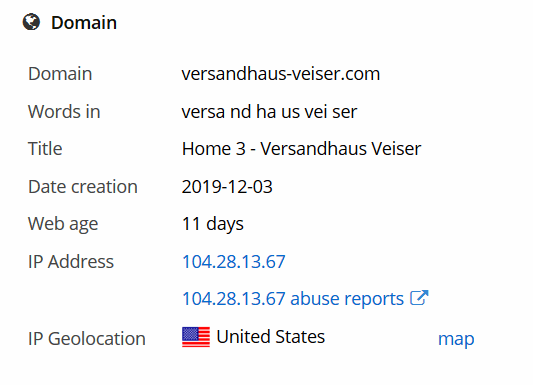Open the 104.28.13.67 IP address link

(234, 262)
